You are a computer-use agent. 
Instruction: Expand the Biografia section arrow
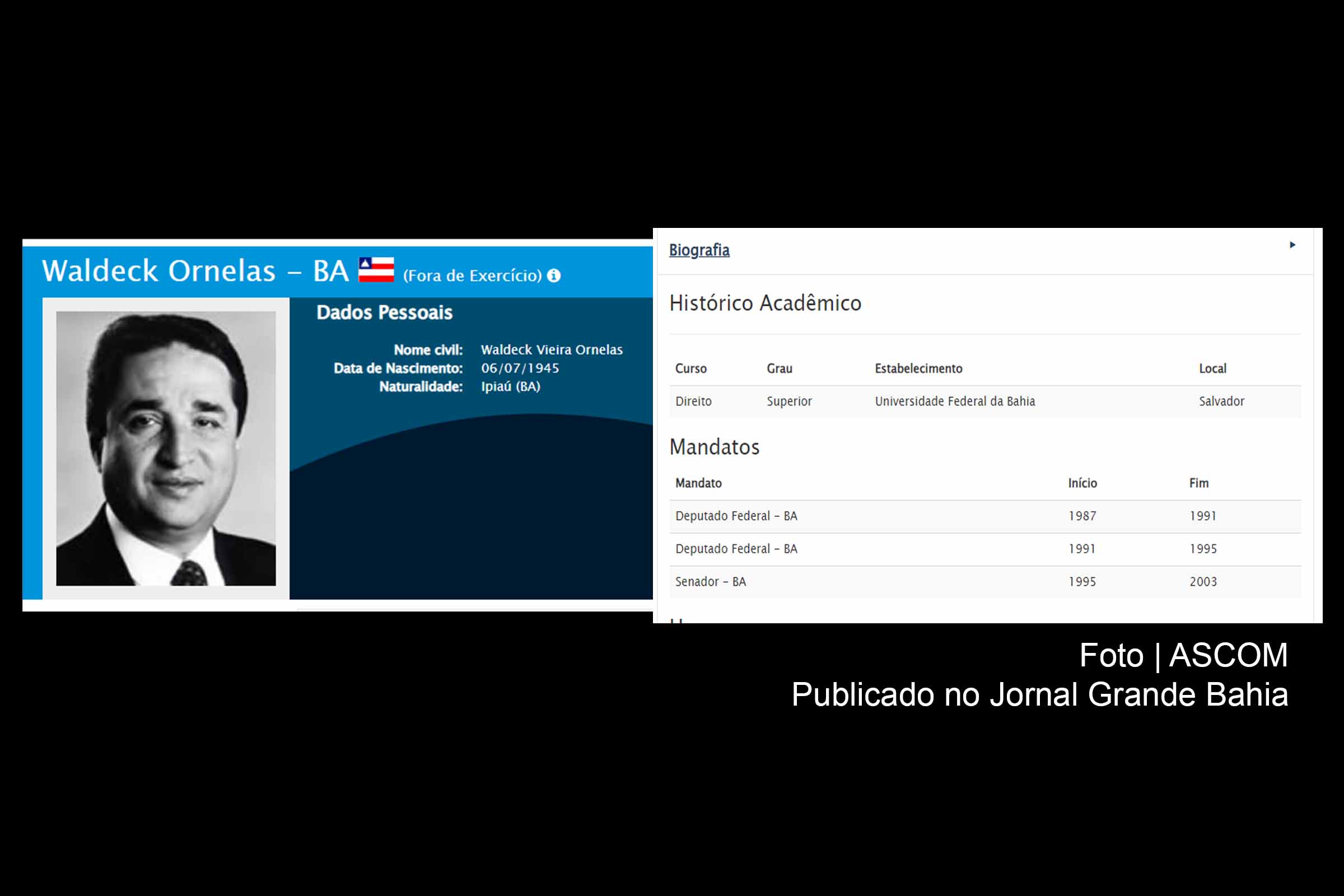(1292, 245)
